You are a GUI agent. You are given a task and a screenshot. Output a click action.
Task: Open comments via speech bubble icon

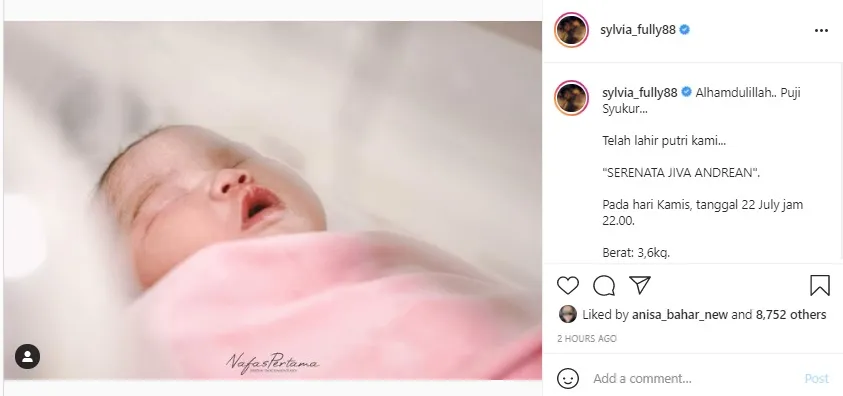click(604, 285)
